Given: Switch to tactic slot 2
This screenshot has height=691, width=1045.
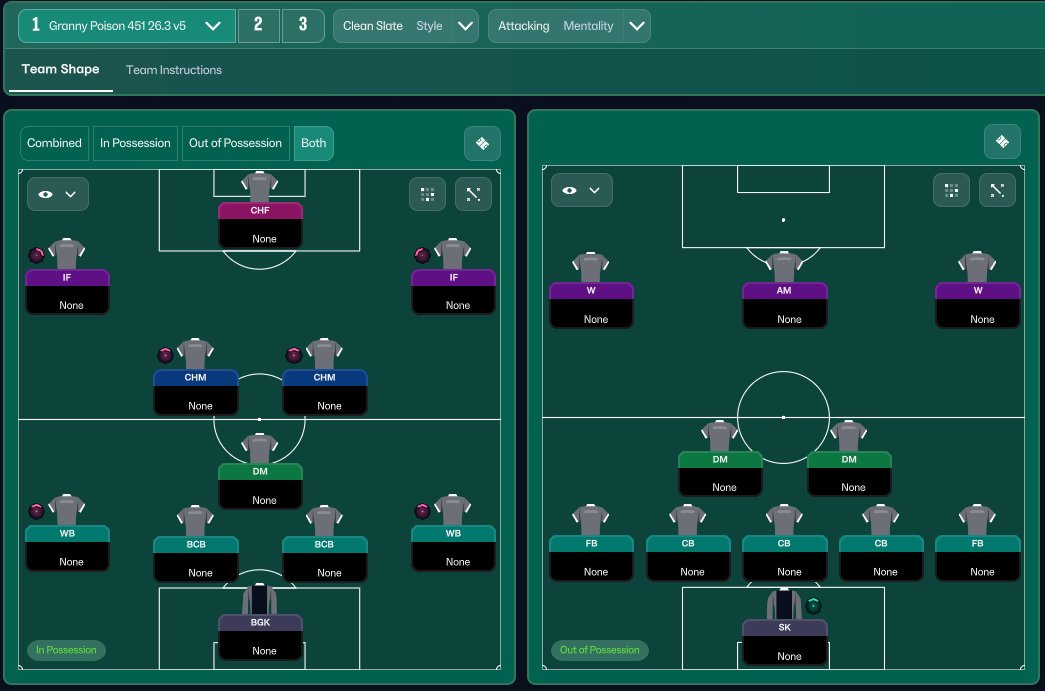Looking at the screenshot, I should point(259,26).
